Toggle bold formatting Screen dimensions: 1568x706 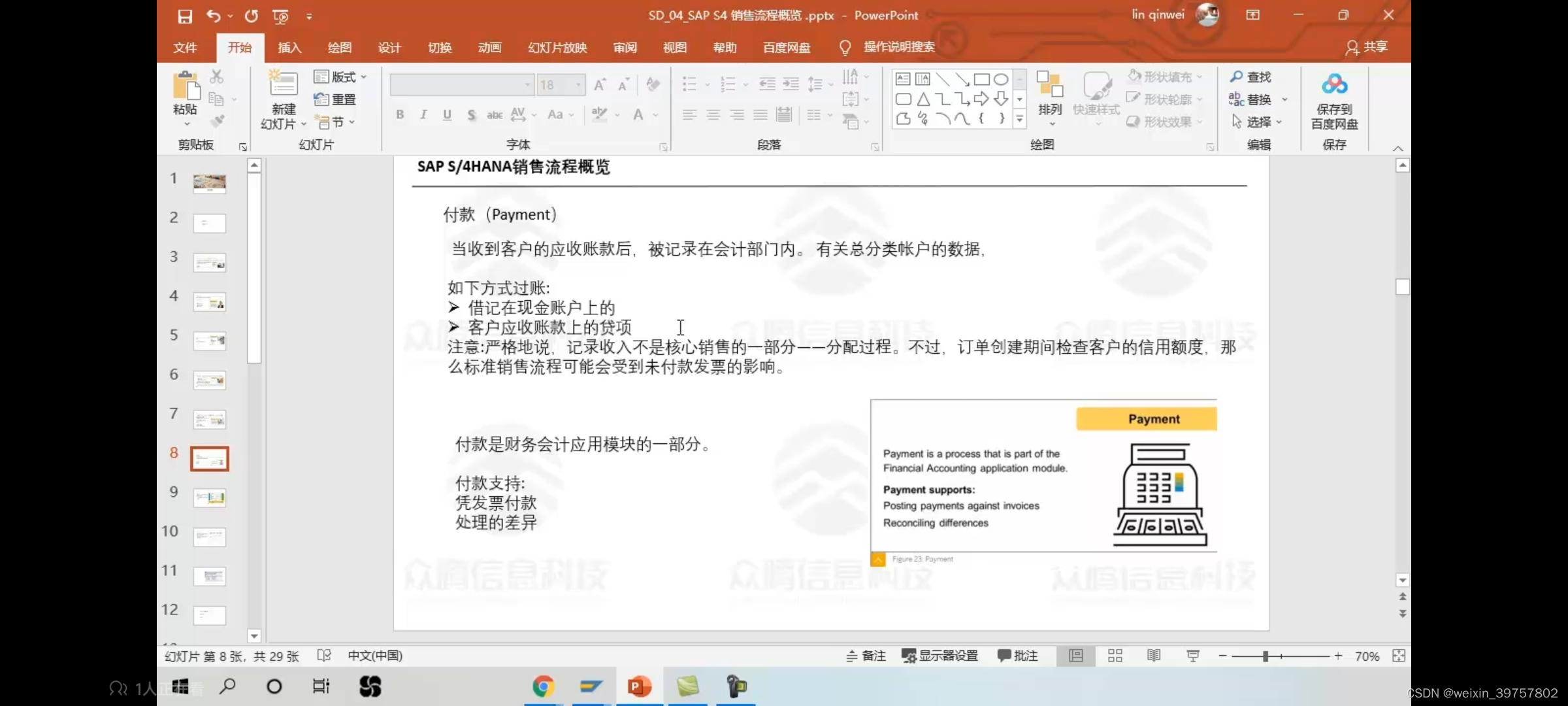(400, 114)
